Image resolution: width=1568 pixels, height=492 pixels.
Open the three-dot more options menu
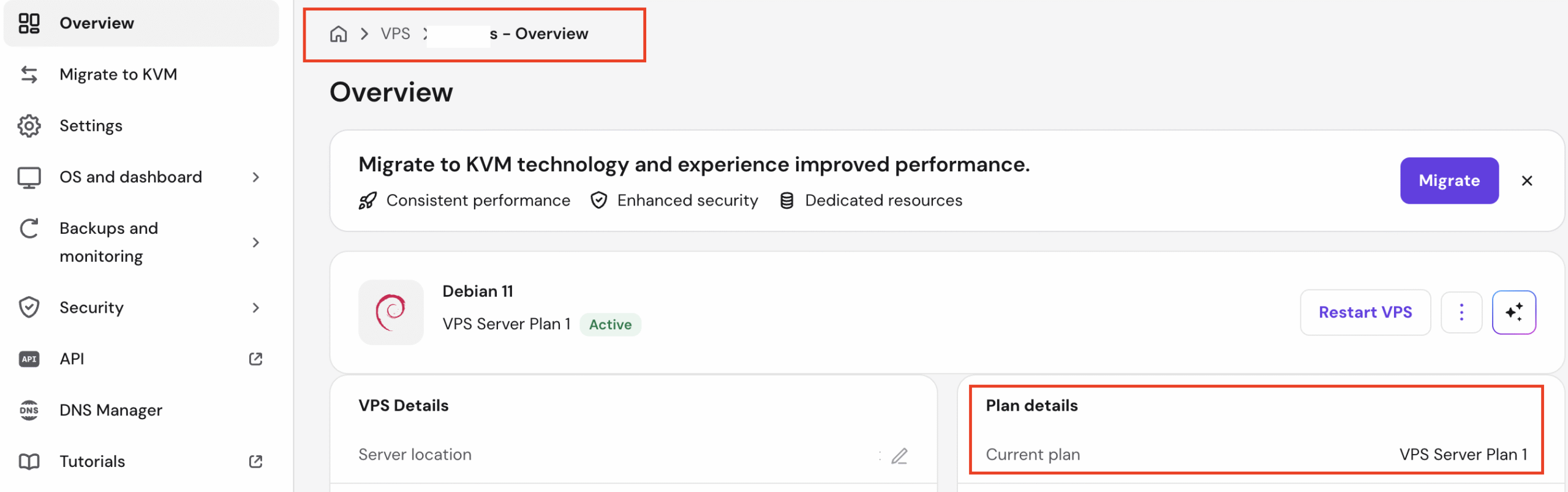pos(1461,312)
